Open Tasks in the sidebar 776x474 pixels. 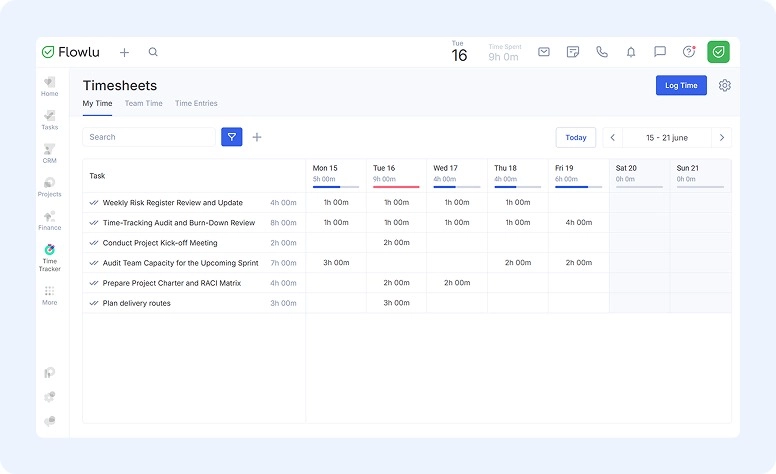(49, 120)
